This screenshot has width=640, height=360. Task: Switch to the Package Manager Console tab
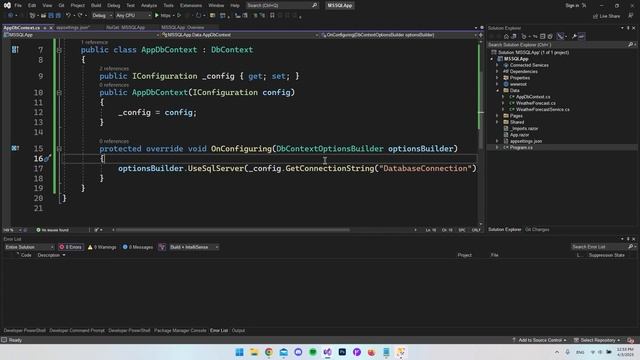[180, 331]
